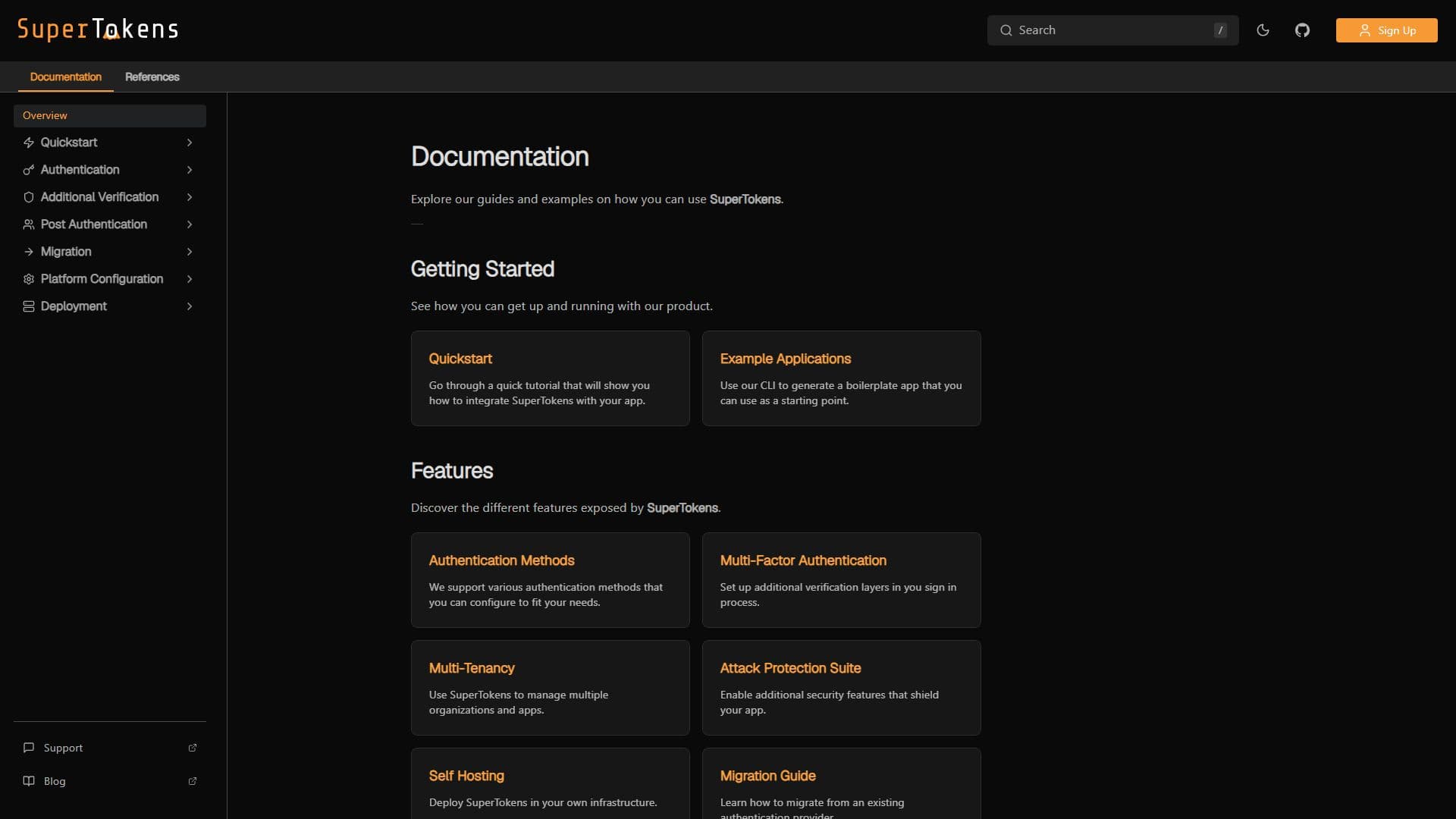Viewport: 1456px width, 819px height.
Task: Click the SuperTokens logo
Action: click(98, 30)
